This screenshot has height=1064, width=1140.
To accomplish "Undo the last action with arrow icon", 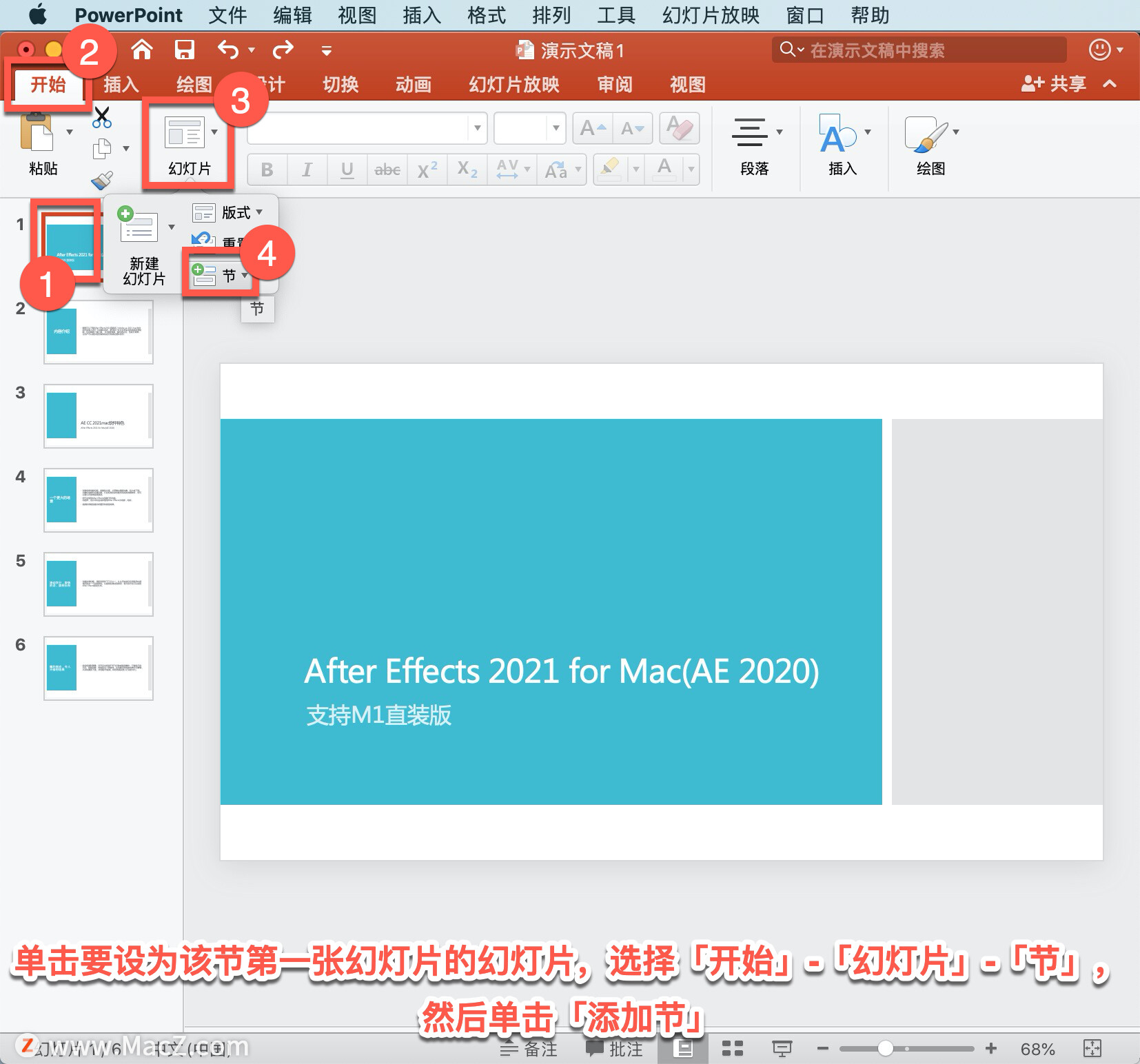I will click(228, 50).
